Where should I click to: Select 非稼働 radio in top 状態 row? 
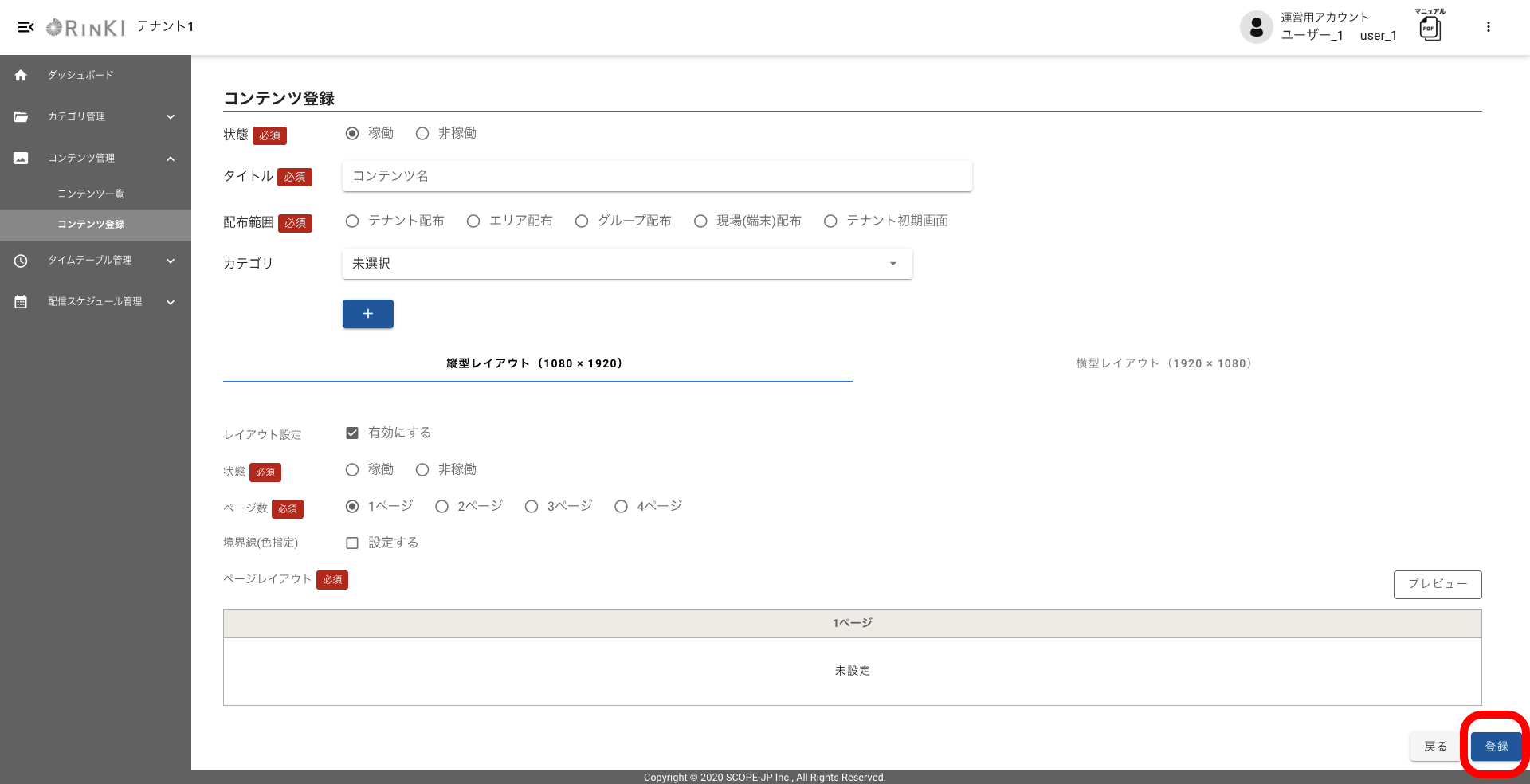click(422, 134)
